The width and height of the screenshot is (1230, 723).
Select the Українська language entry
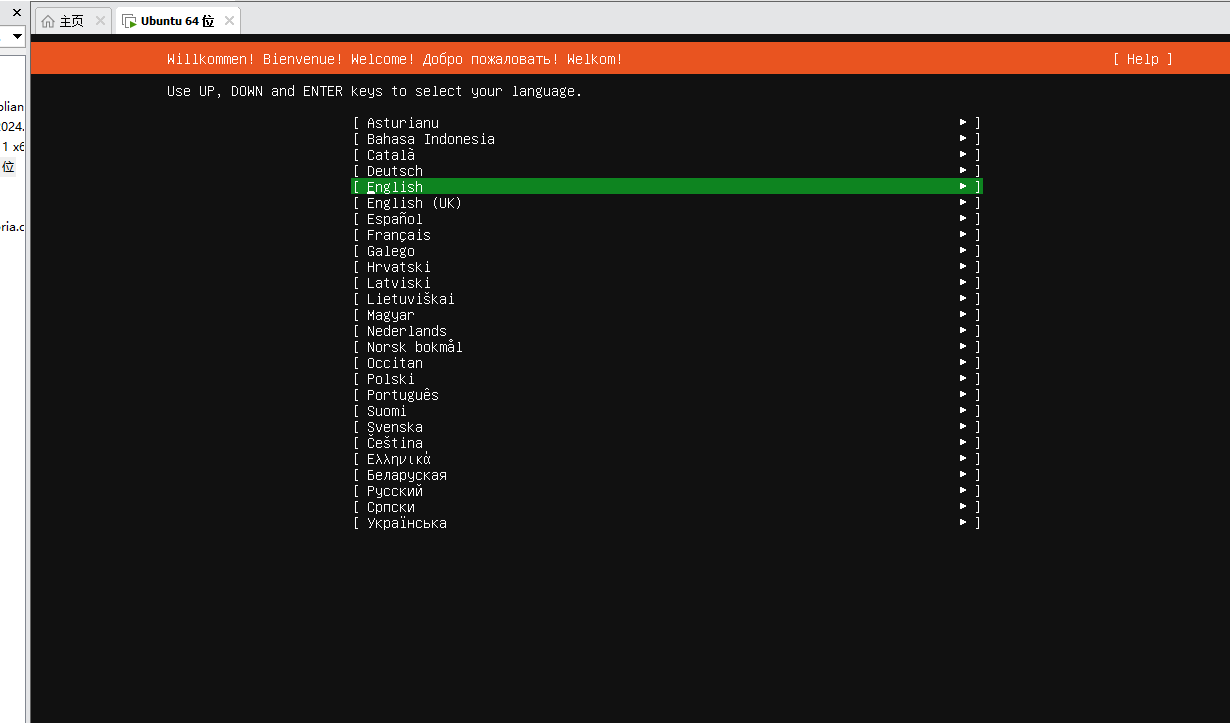click(407, 523)
